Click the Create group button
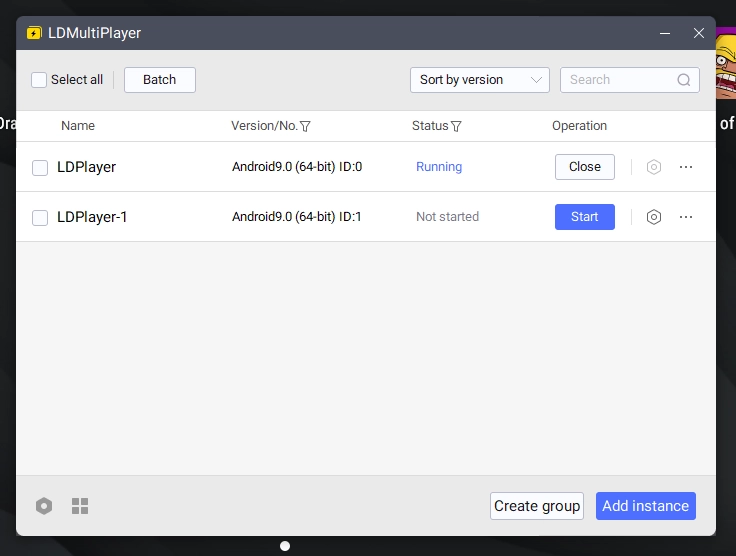 point(537,506)
